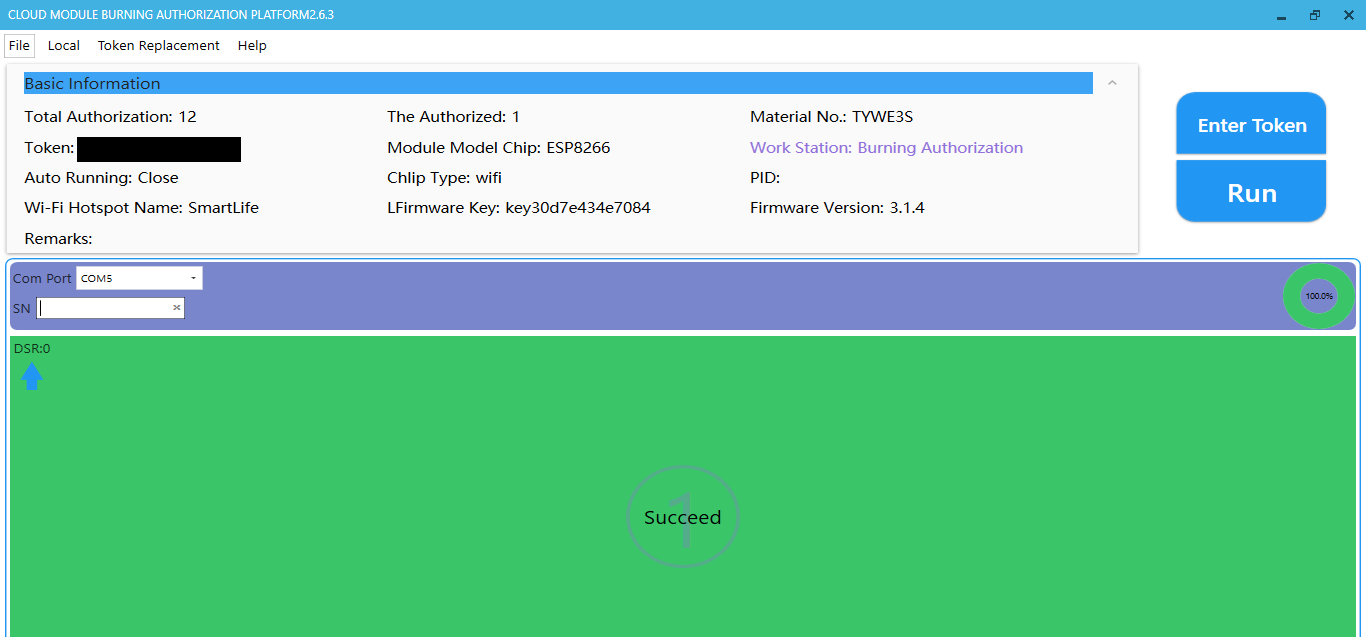
Task: Click the Basic Information header bar
Action: 557,83
